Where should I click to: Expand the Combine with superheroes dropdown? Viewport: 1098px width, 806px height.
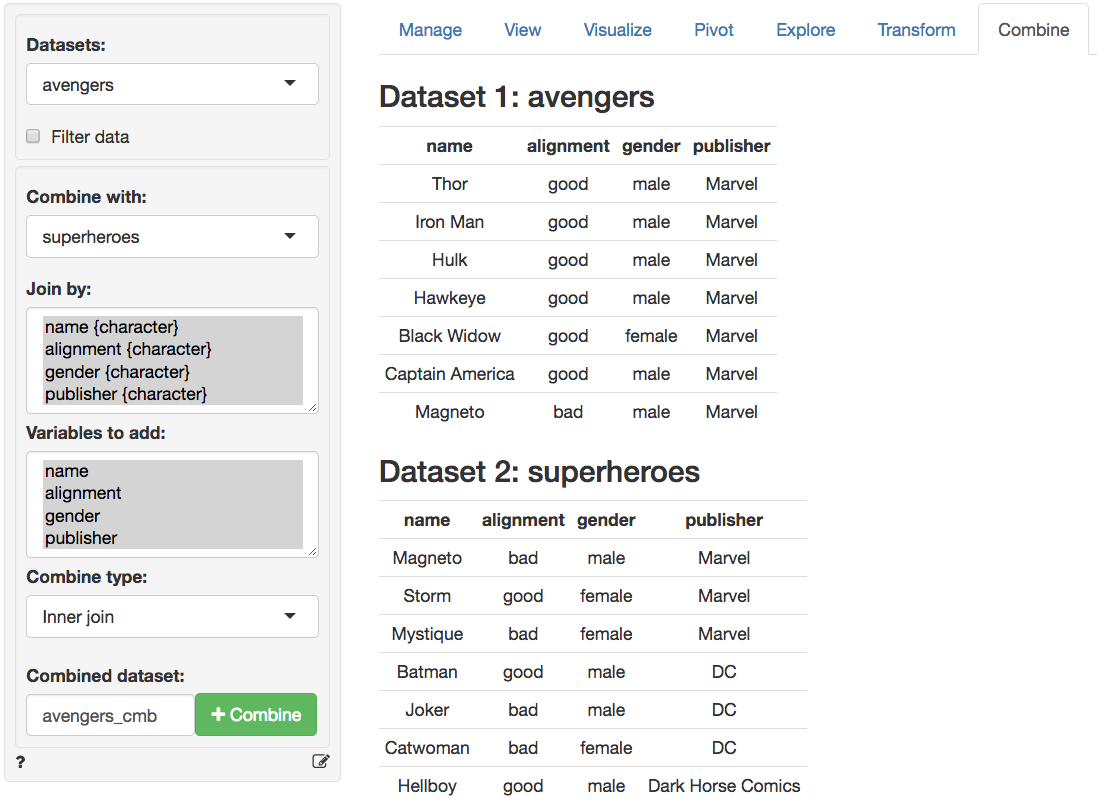pos(172,237)
